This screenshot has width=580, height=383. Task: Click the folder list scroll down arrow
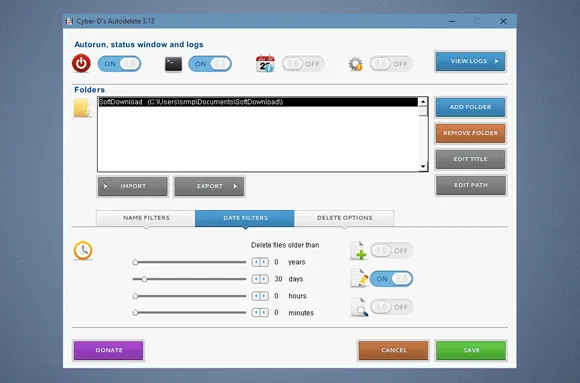[x=423, y=167]
